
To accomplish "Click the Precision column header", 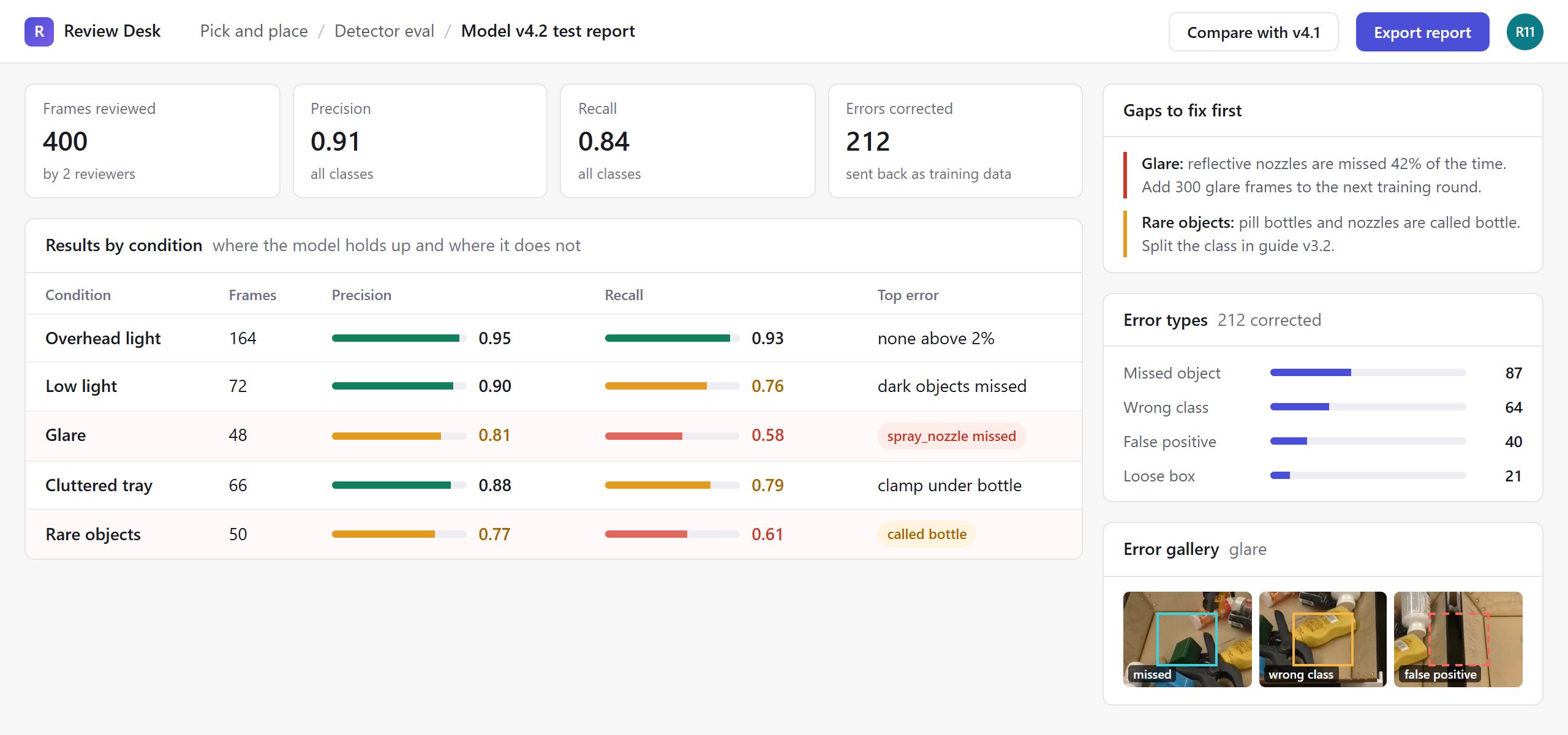I will click(361, 295).
